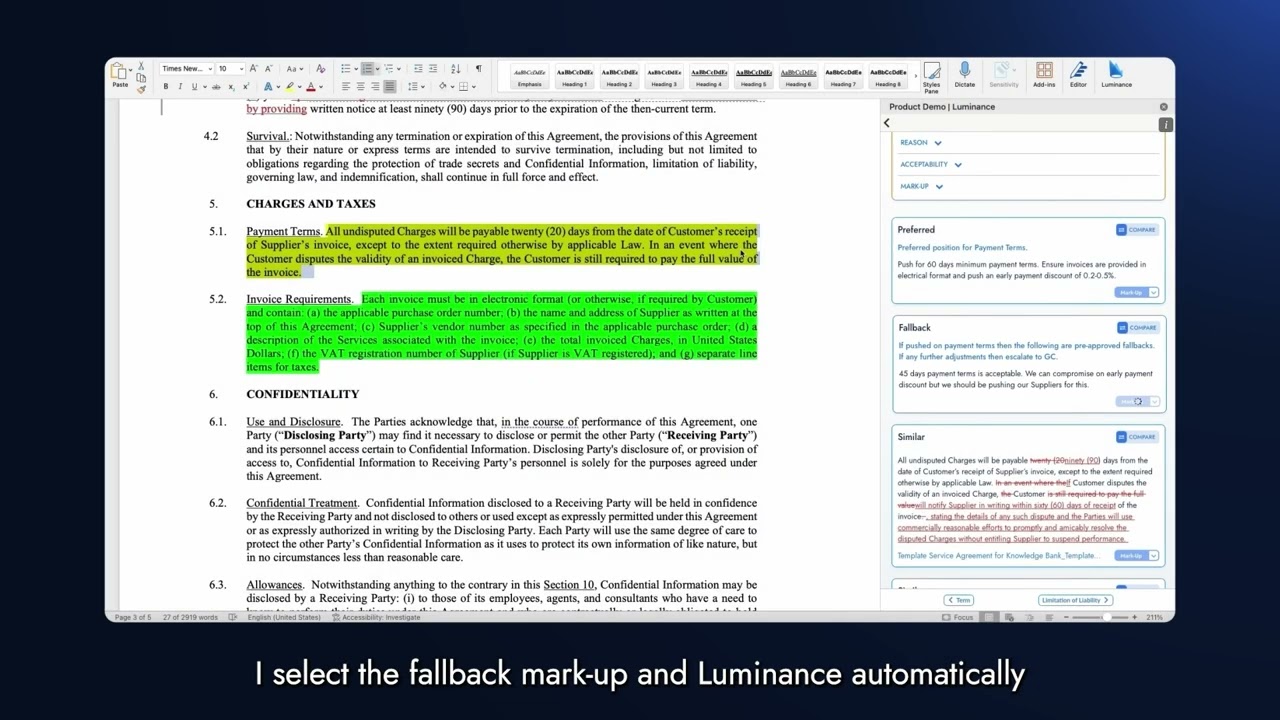The height and width of the screenshot is (720, 1280).
Task: Navigate to previous clause Term
Action: 959,600
